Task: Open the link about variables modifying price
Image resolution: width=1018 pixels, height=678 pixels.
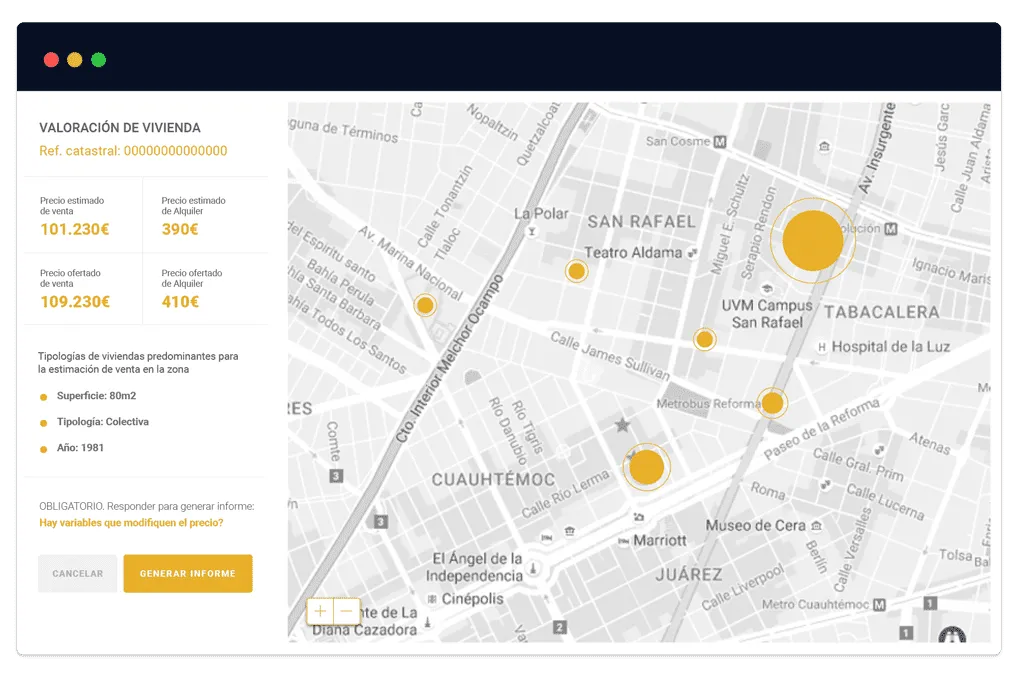Action: pyautogui.click(x=131, y=523)
